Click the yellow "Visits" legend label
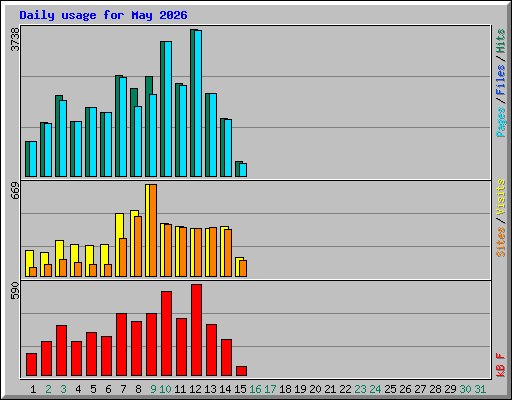 click(501, 197)
